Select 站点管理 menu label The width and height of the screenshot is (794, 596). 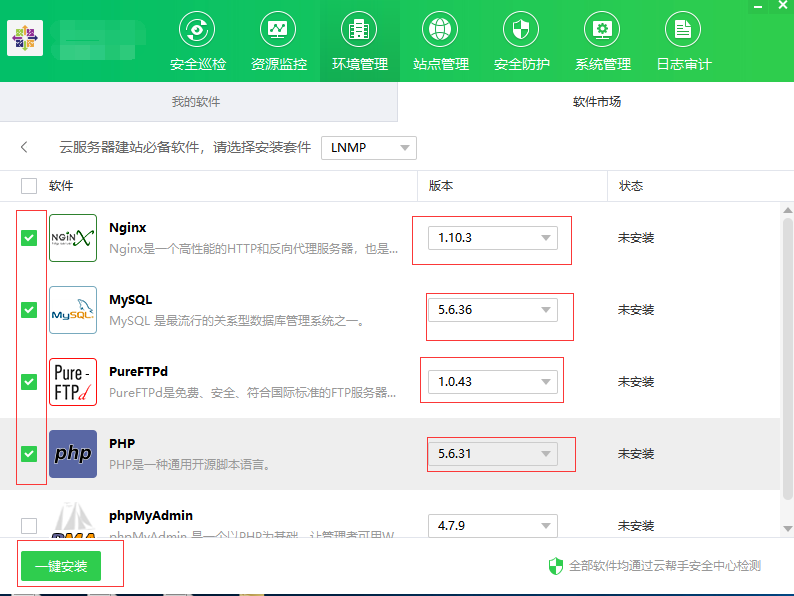coord(441,64)
